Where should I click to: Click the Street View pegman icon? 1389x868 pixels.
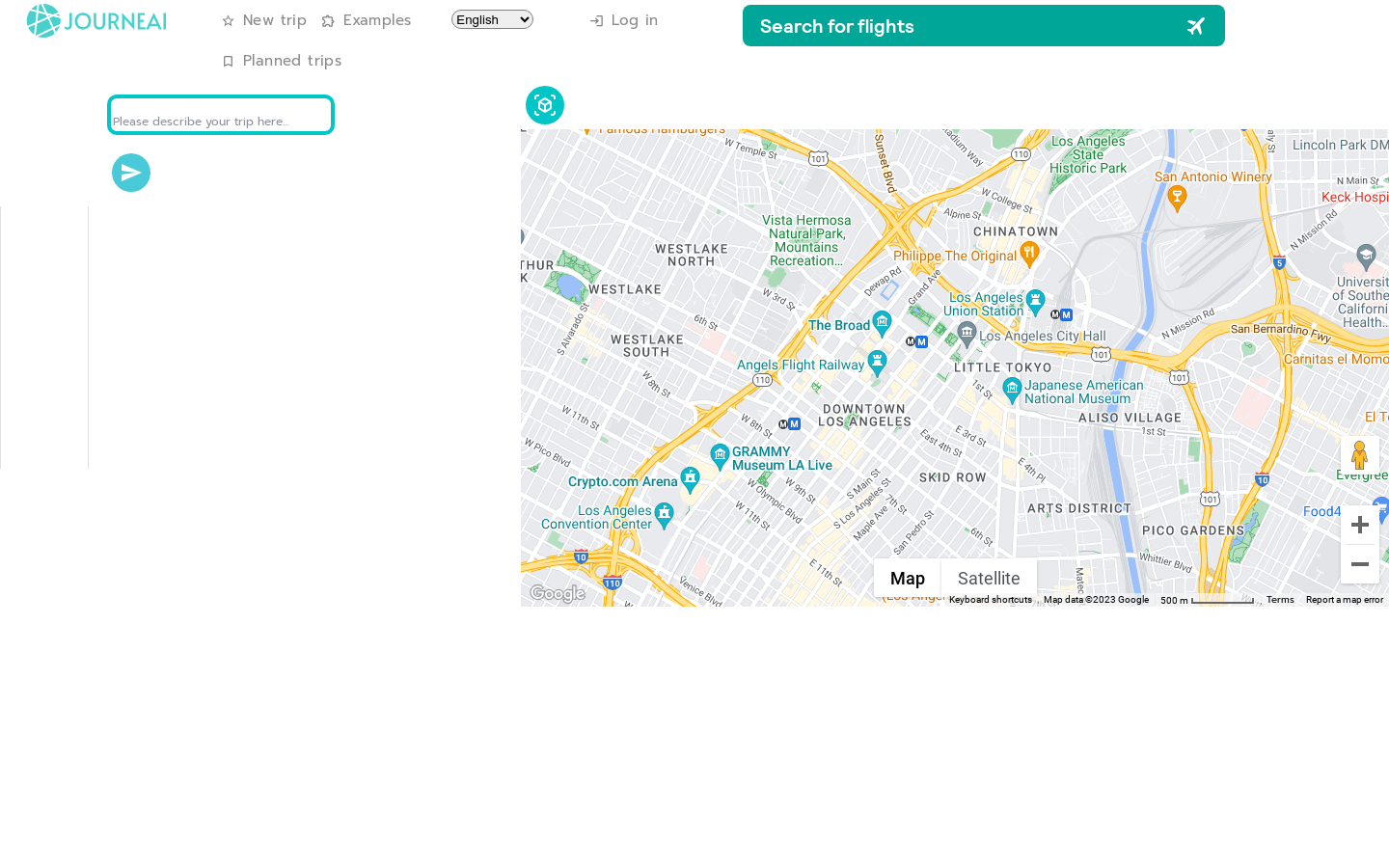[1360, 455]
